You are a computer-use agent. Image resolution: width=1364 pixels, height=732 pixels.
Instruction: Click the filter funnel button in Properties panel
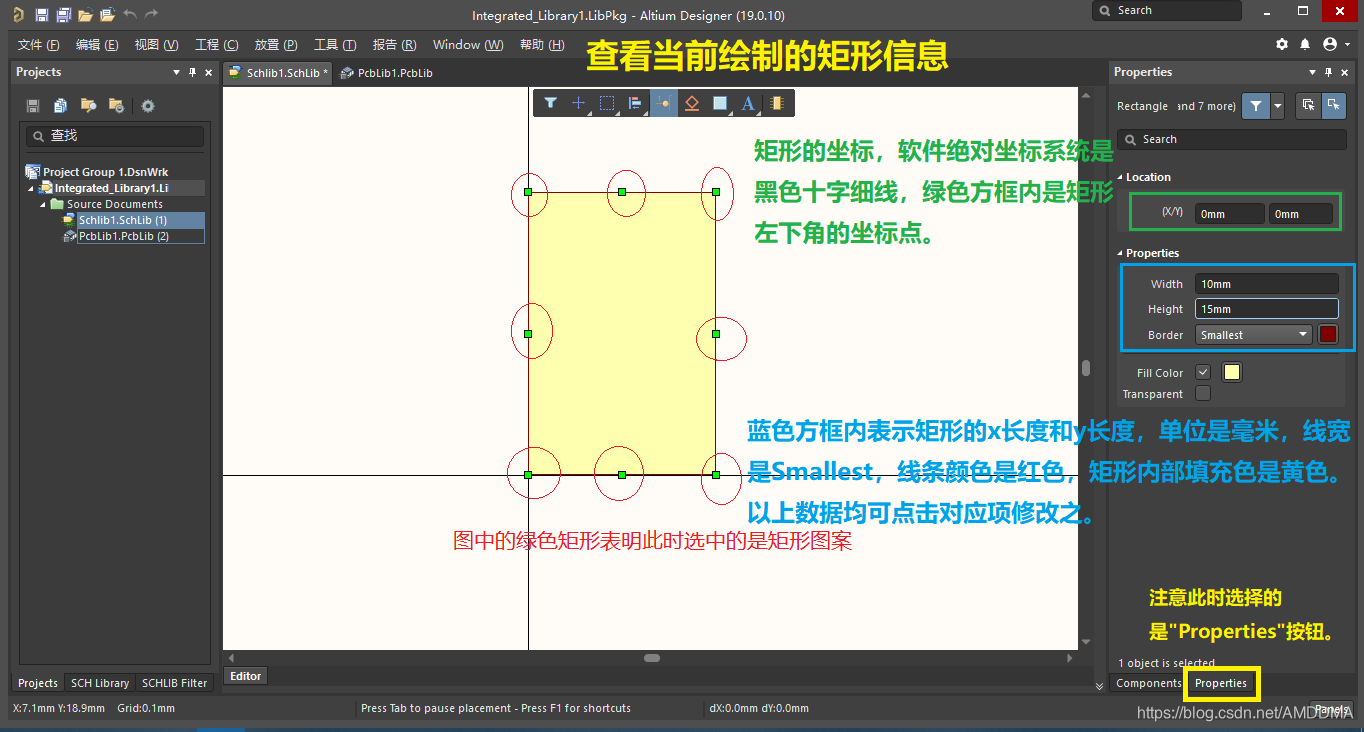(x=1256, y=105)
